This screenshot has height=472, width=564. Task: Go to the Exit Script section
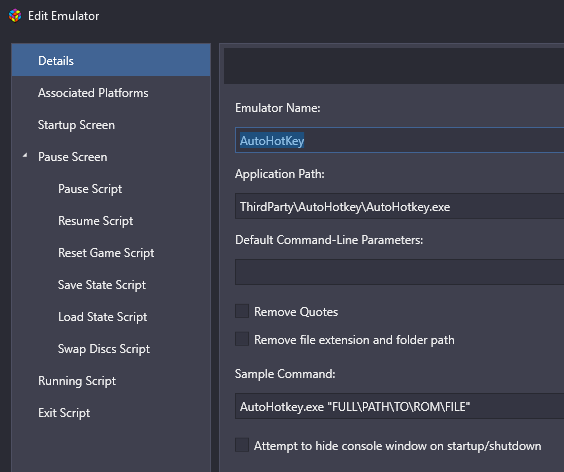111,413
